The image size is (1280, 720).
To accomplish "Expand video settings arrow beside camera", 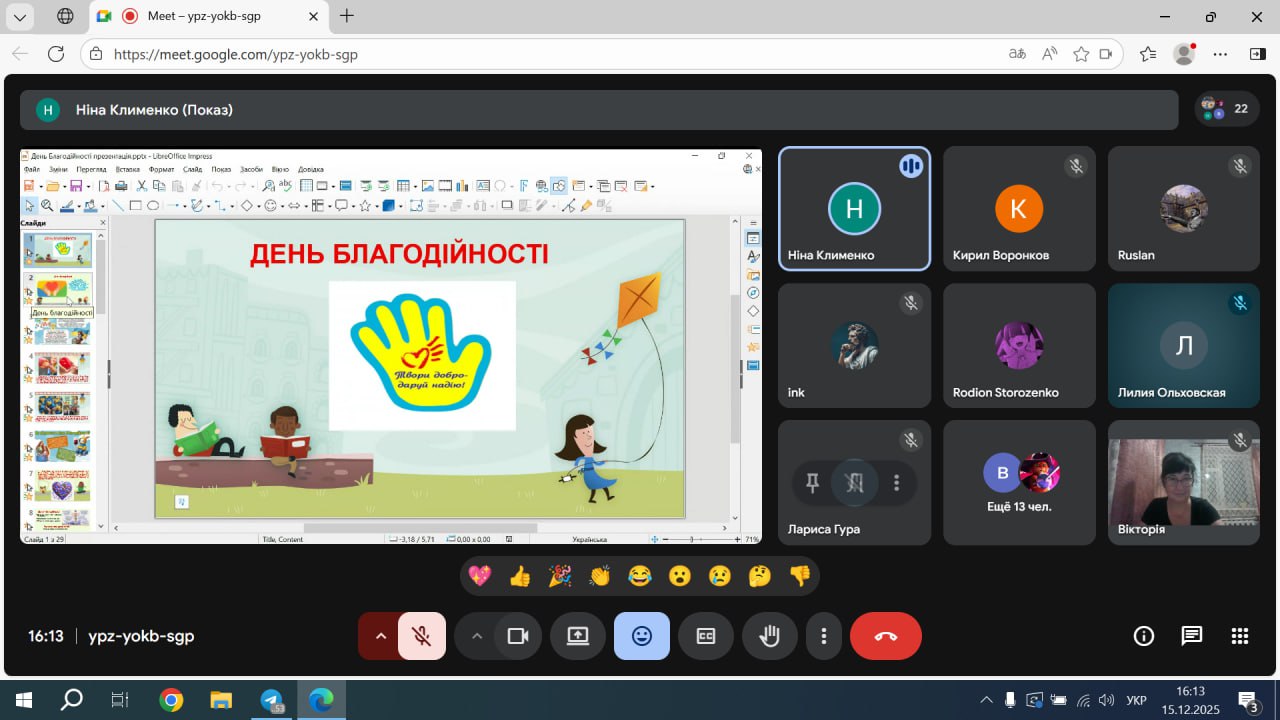I will point(476,636).
